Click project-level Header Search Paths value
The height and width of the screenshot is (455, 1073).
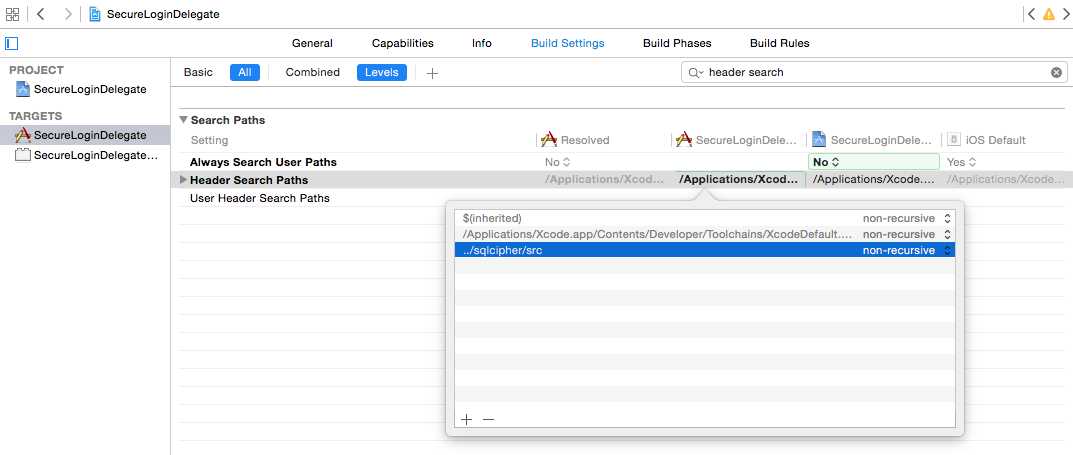click(873, 180)
